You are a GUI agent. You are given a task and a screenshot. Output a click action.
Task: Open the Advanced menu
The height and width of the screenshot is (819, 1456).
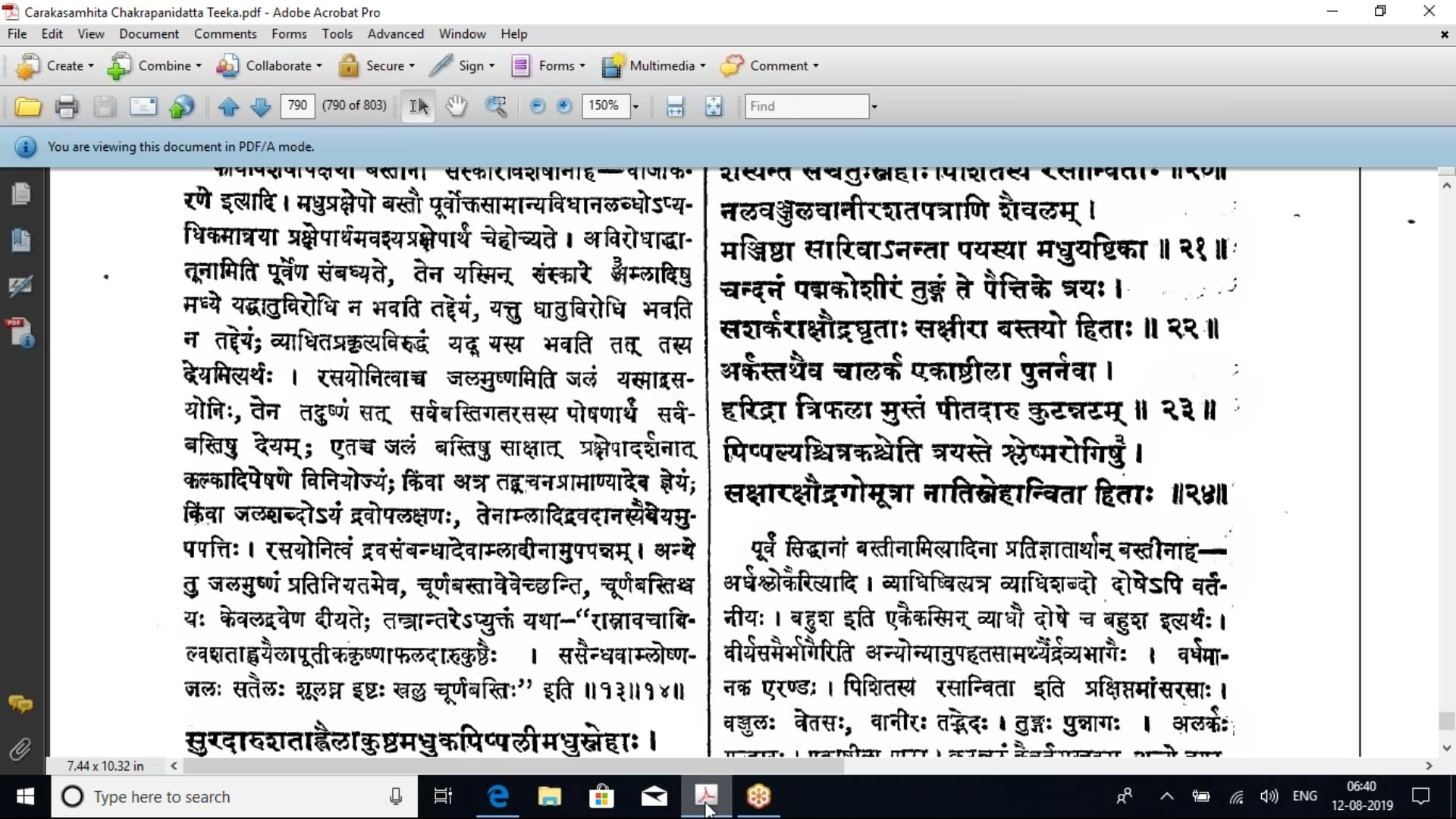(x=395, y=34)
